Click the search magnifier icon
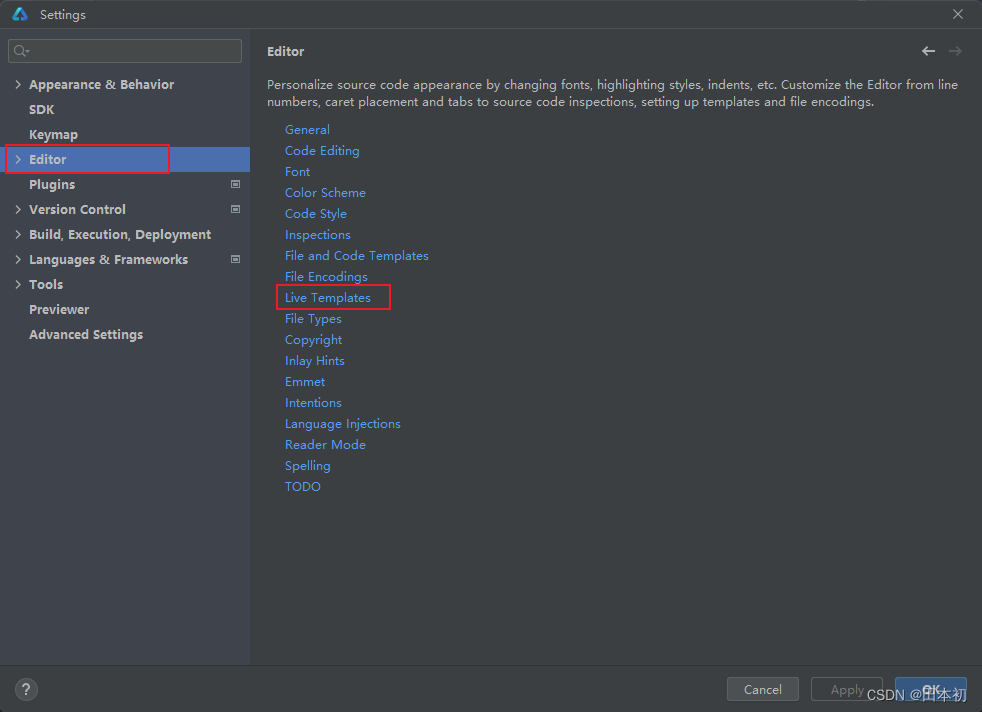The image size is (982, 712). tap(21, 51)
